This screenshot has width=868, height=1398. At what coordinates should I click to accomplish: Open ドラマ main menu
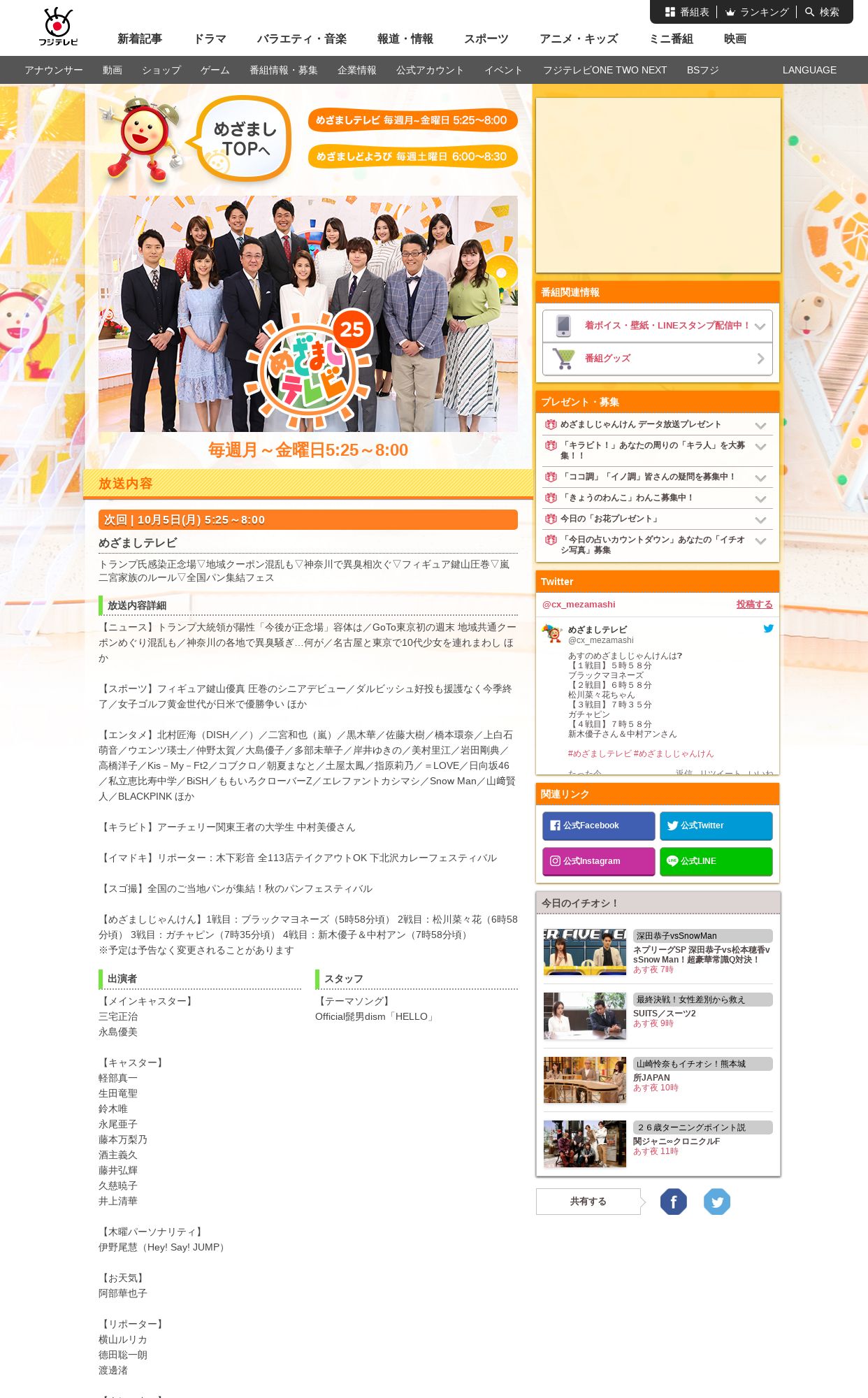point(210,38)
